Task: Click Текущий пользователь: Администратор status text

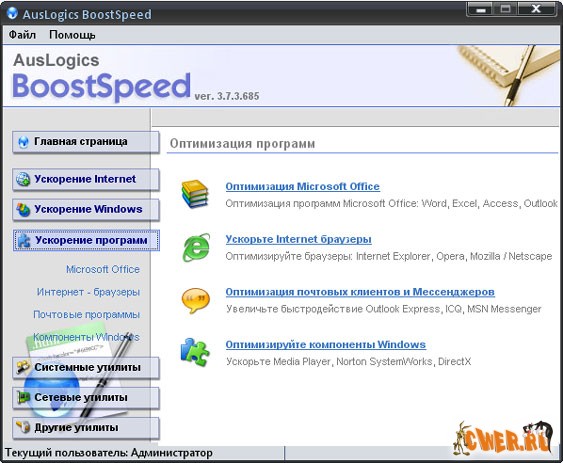Action: 108,453
